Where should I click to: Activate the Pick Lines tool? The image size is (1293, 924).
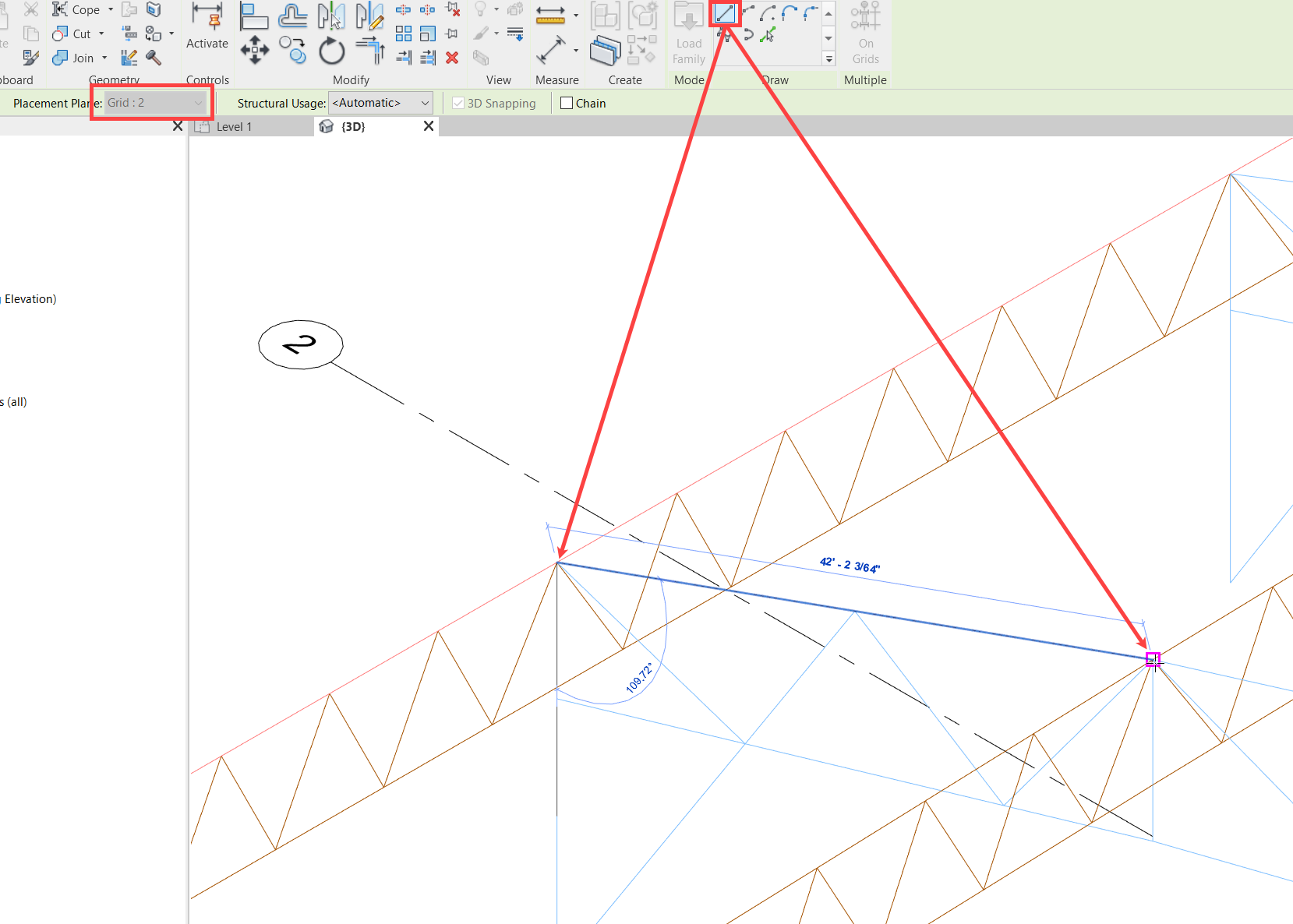tap(767, 35)
